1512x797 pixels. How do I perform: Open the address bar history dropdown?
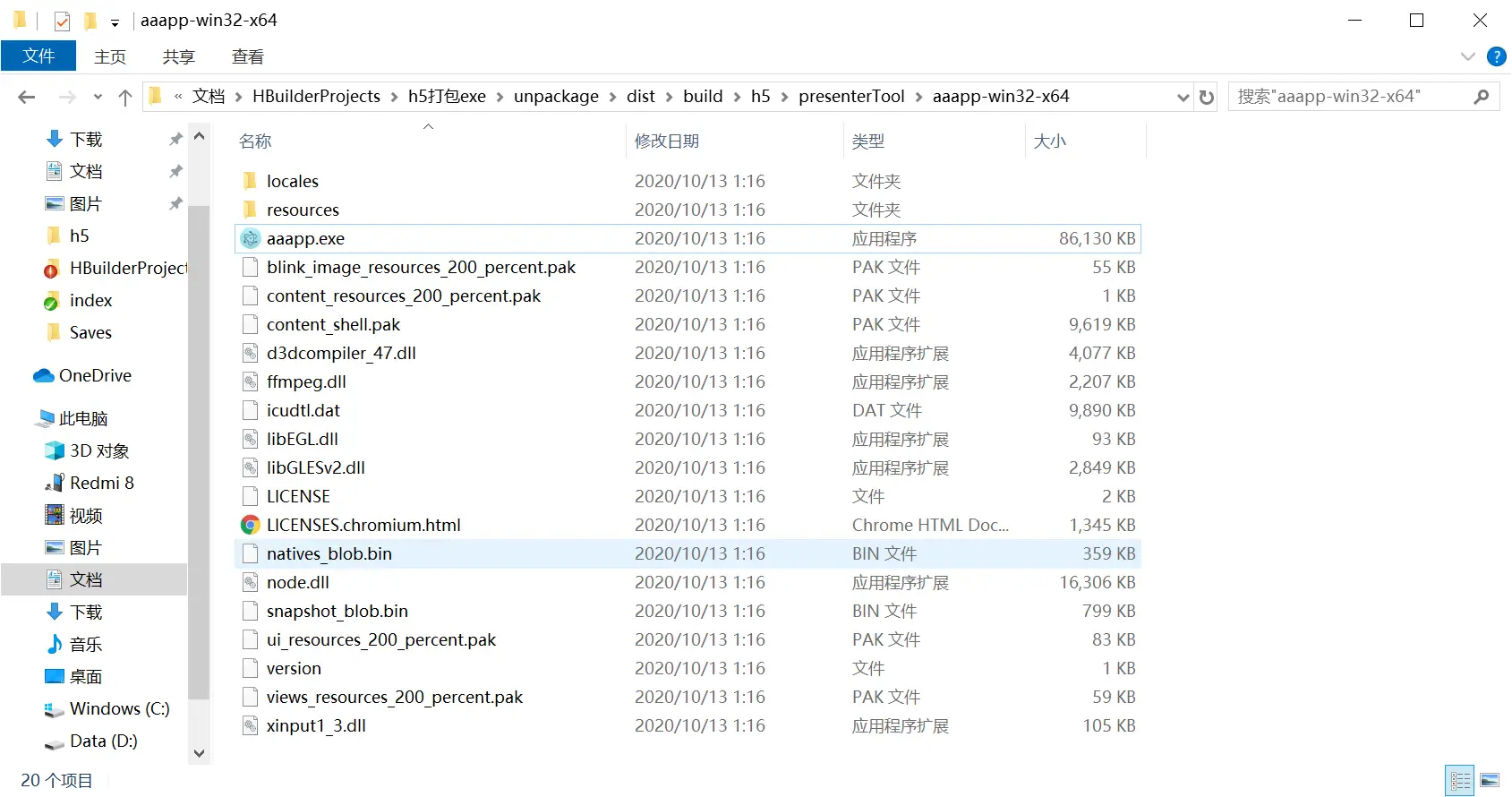pyautogui.click(x=1183, y=97)
